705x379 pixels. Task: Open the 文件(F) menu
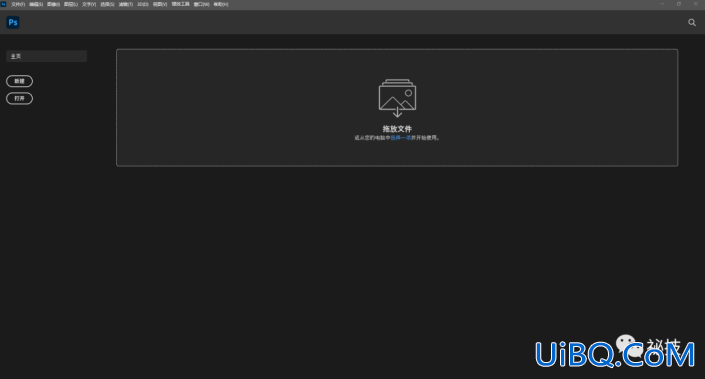(18, 4)
